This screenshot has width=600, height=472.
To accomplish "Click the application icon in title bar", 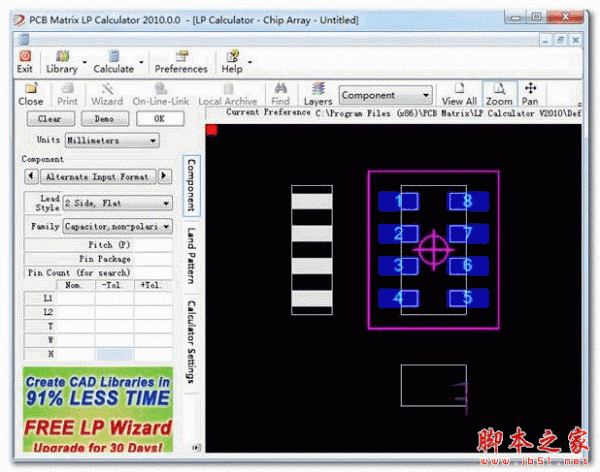I will 19,20.
